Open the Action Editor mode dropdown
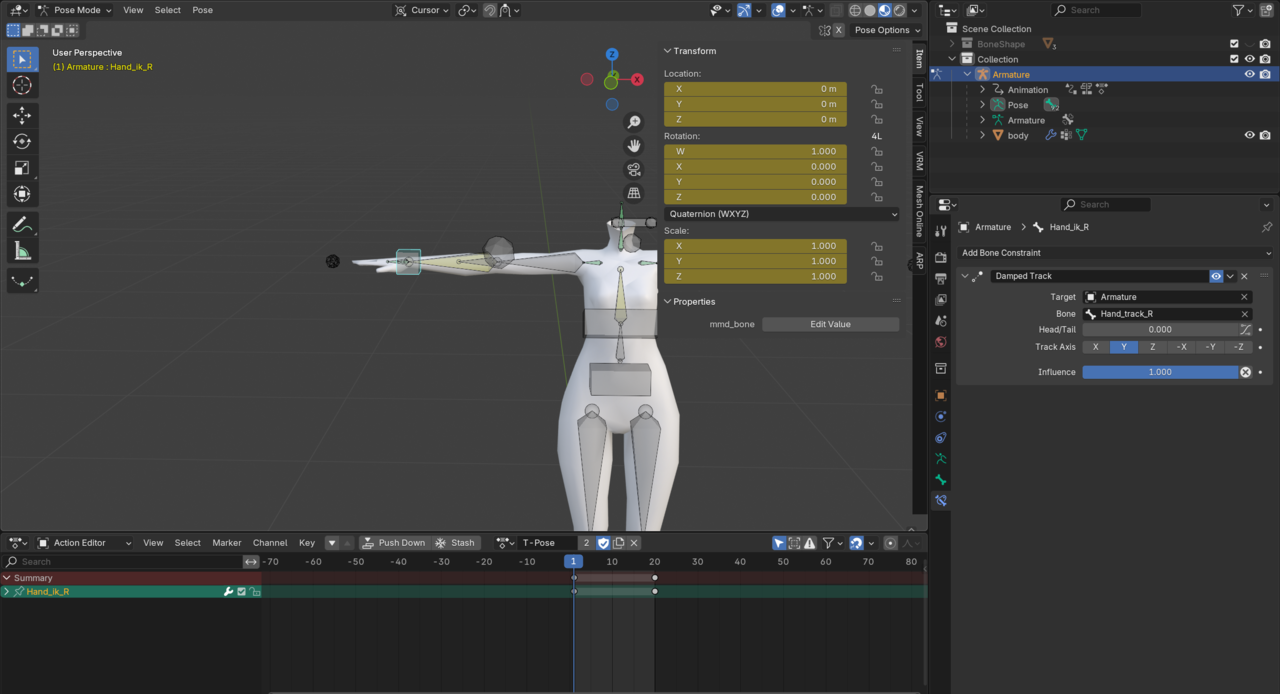The width and height of the screenshot is (1280, 694). [x=85, y=543]
